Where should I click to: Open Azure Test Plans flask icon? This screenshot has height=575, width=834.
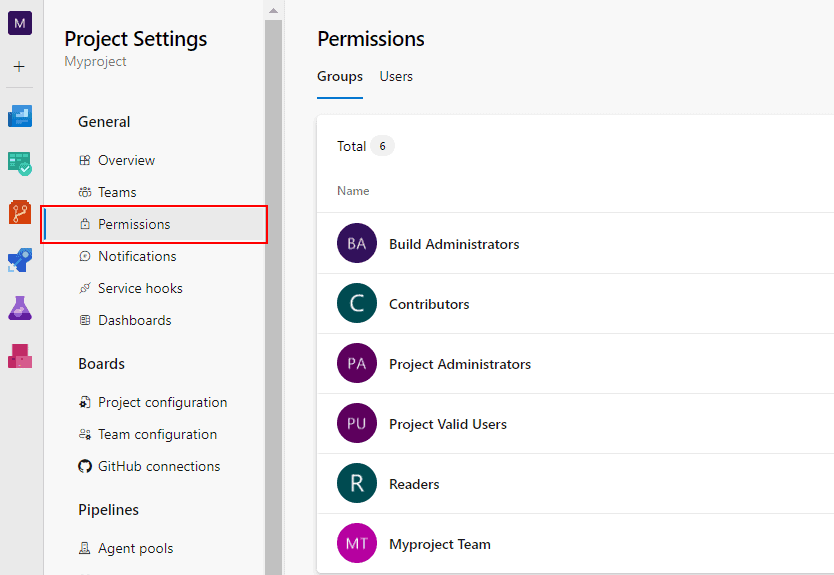20,308
